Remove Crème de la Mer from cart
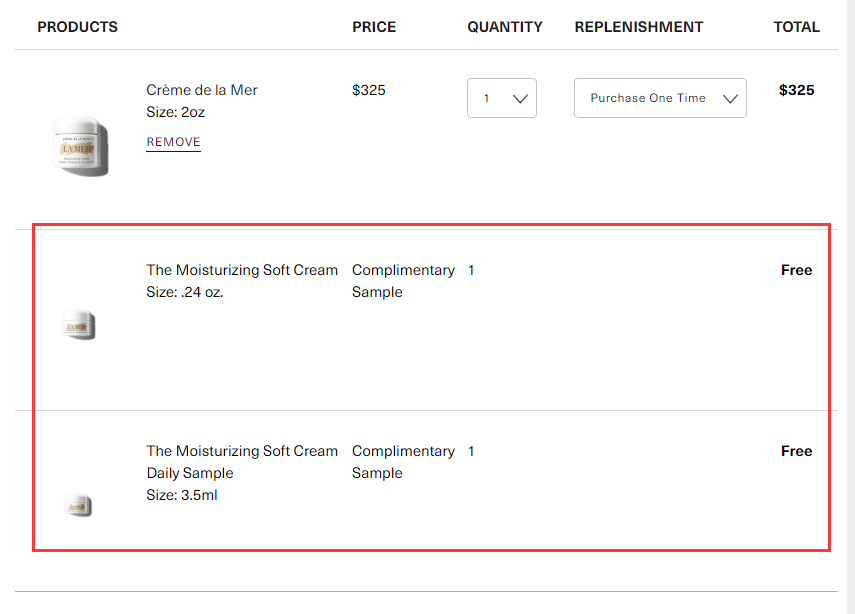This screenshot has height=614, width=855. tap(173, 142)
